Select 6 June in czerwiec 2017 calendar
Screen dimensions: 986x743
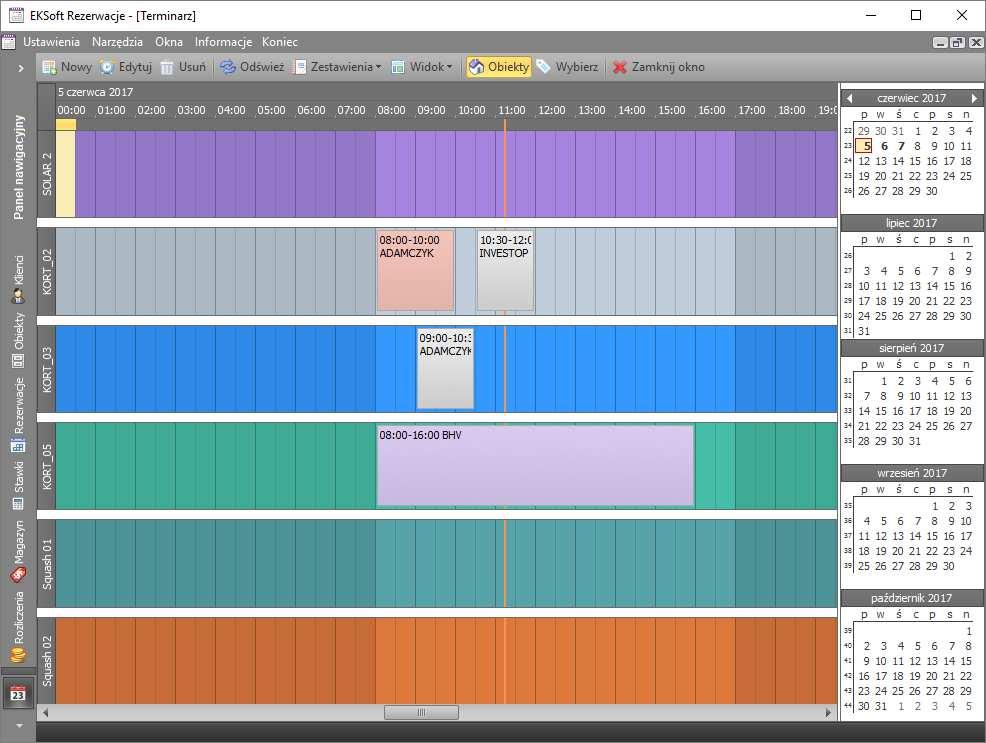coord(884,146)
